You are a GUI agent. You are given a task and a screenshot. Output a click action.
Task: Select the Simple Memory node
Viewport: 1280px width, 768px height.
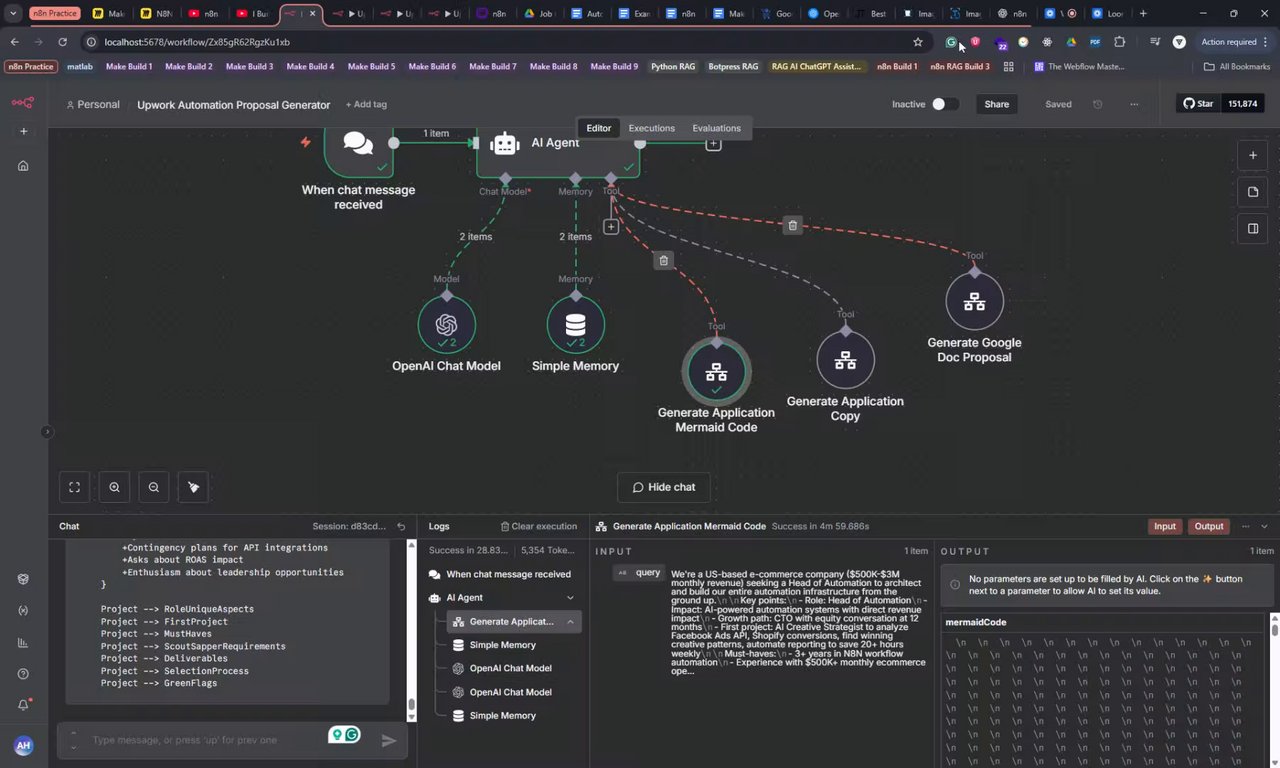click(x=575, y=324)
